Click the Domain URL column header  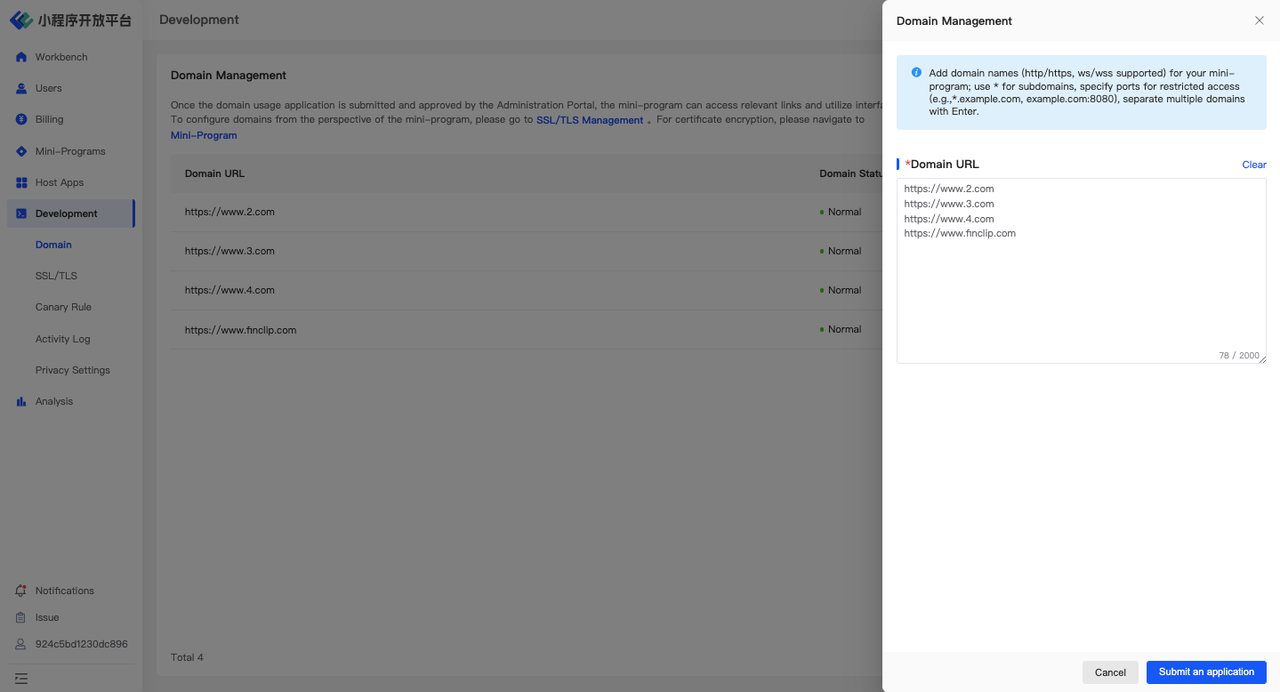click(215, 173)
